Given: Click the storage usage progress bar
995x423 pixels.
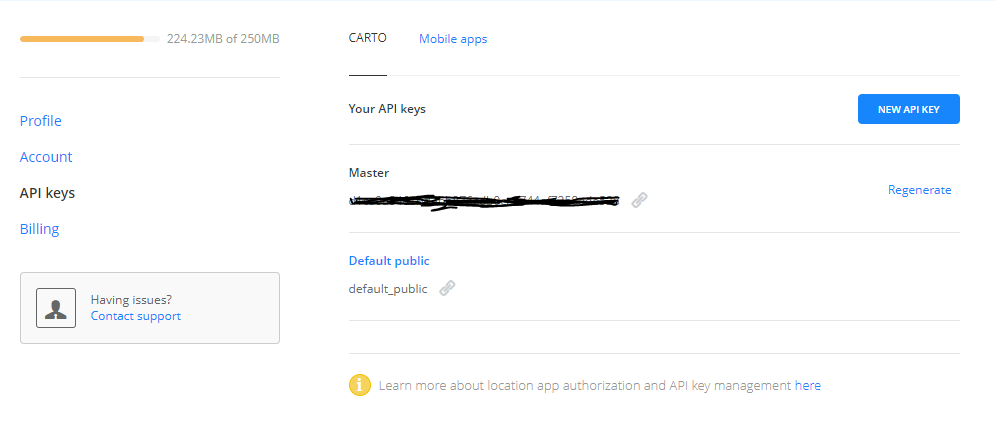Looking at the screenshot, I should (x=89, y=39).
